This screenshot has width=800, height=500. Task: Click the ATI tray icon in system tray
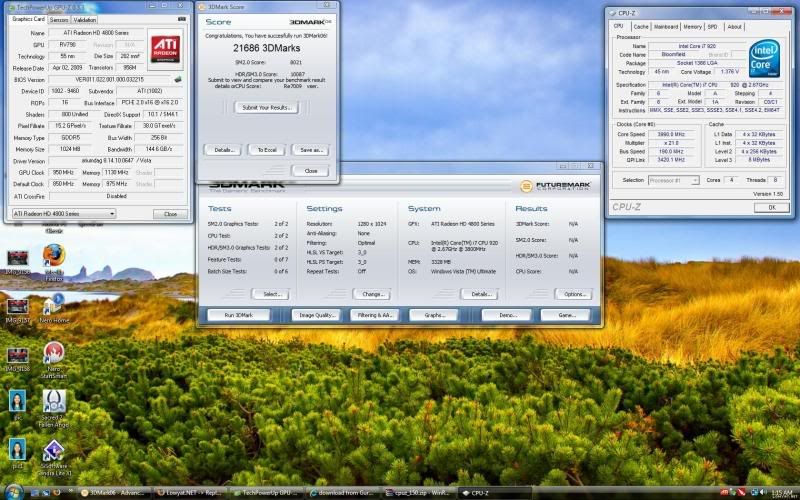(x=724, y=493)
